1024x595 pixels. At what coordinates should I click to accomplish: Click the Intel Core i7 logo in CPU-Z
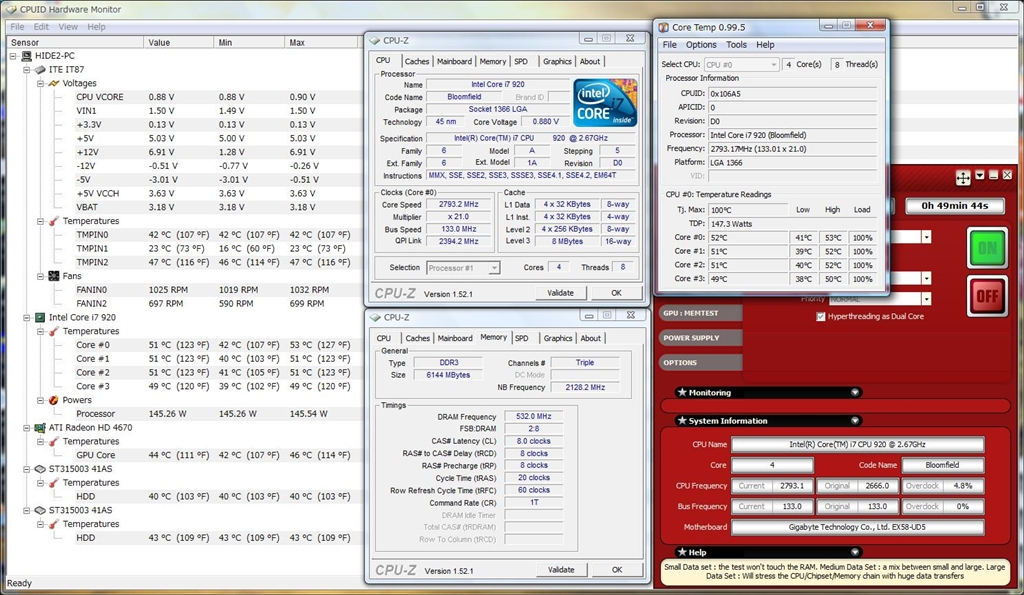click(605, 101)
